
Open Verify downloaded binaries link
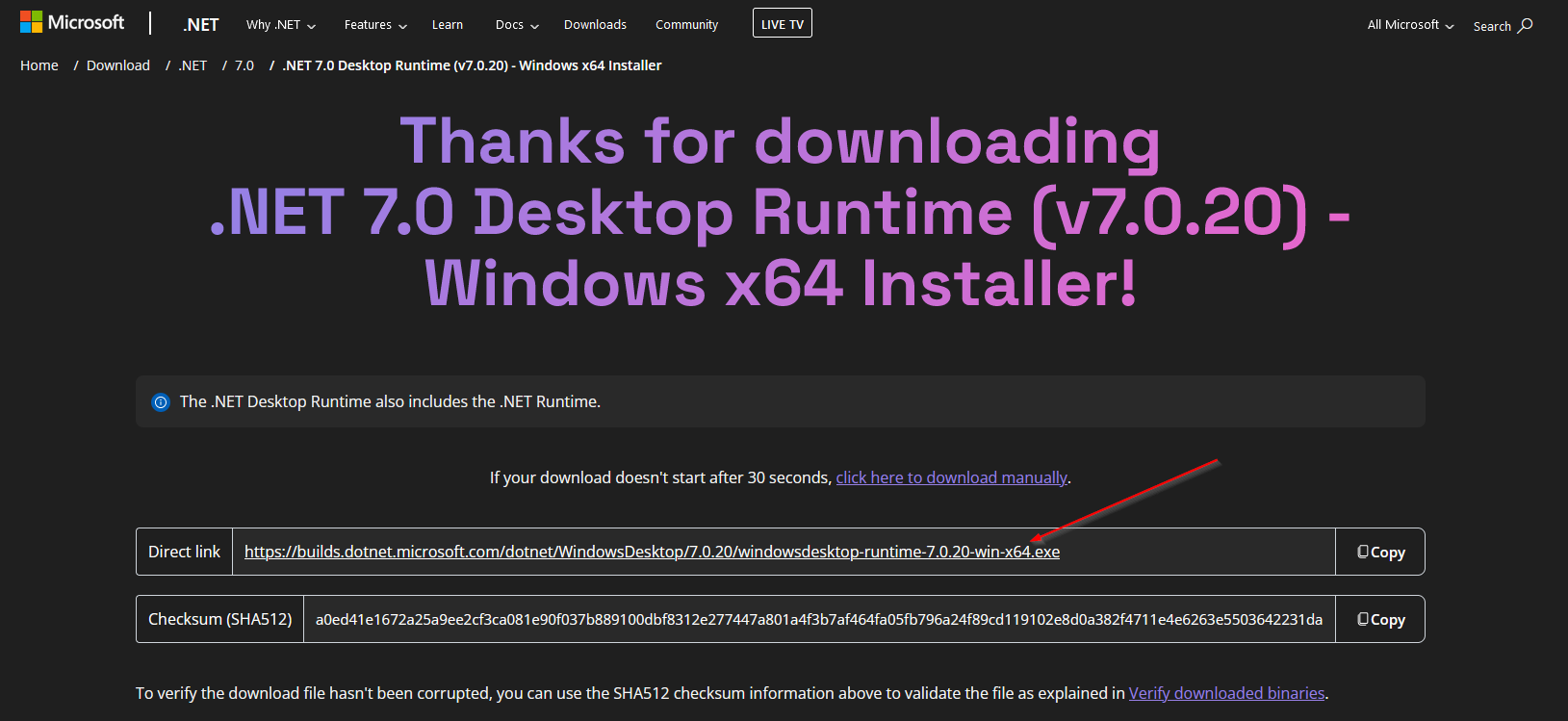(x=1226, y=693)
